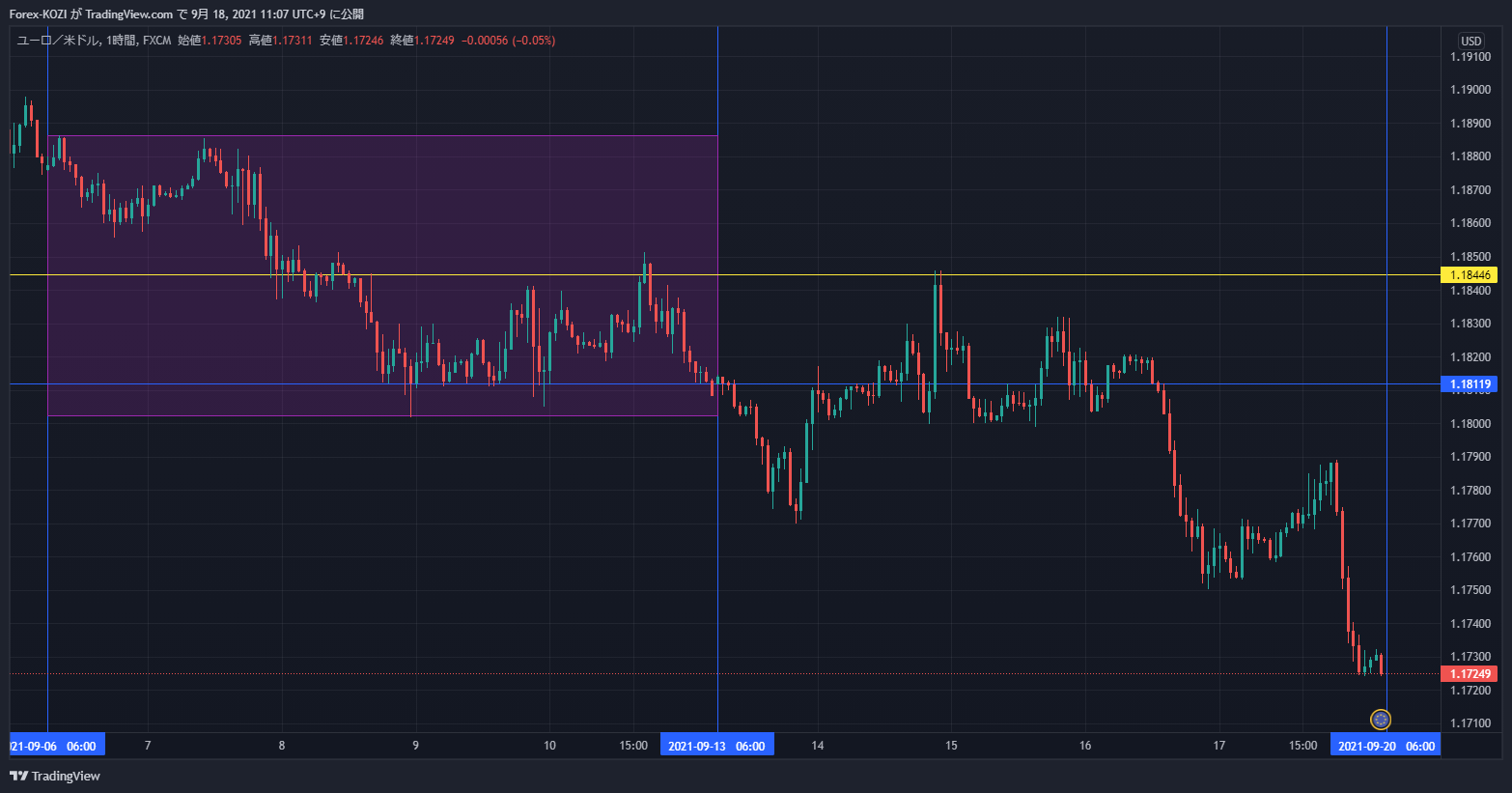Click the Forex-KOZI author name in header
Screen dimensions: 1512x793
[38, 14]
